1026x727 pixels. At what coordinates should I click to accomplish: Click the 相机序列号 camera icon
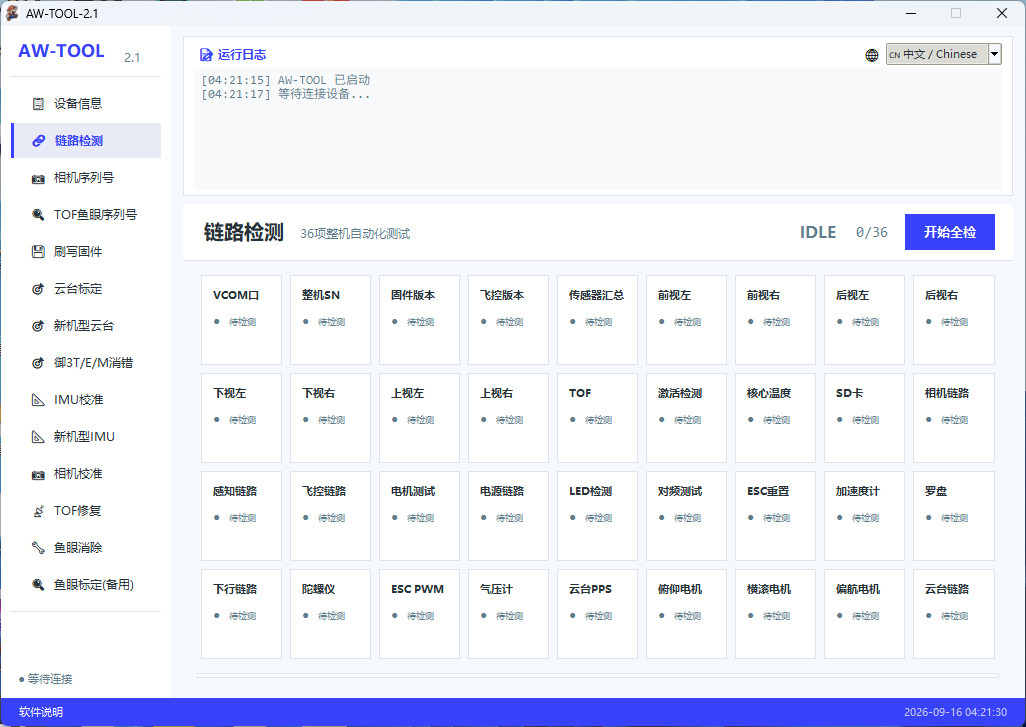click(39, 178)
